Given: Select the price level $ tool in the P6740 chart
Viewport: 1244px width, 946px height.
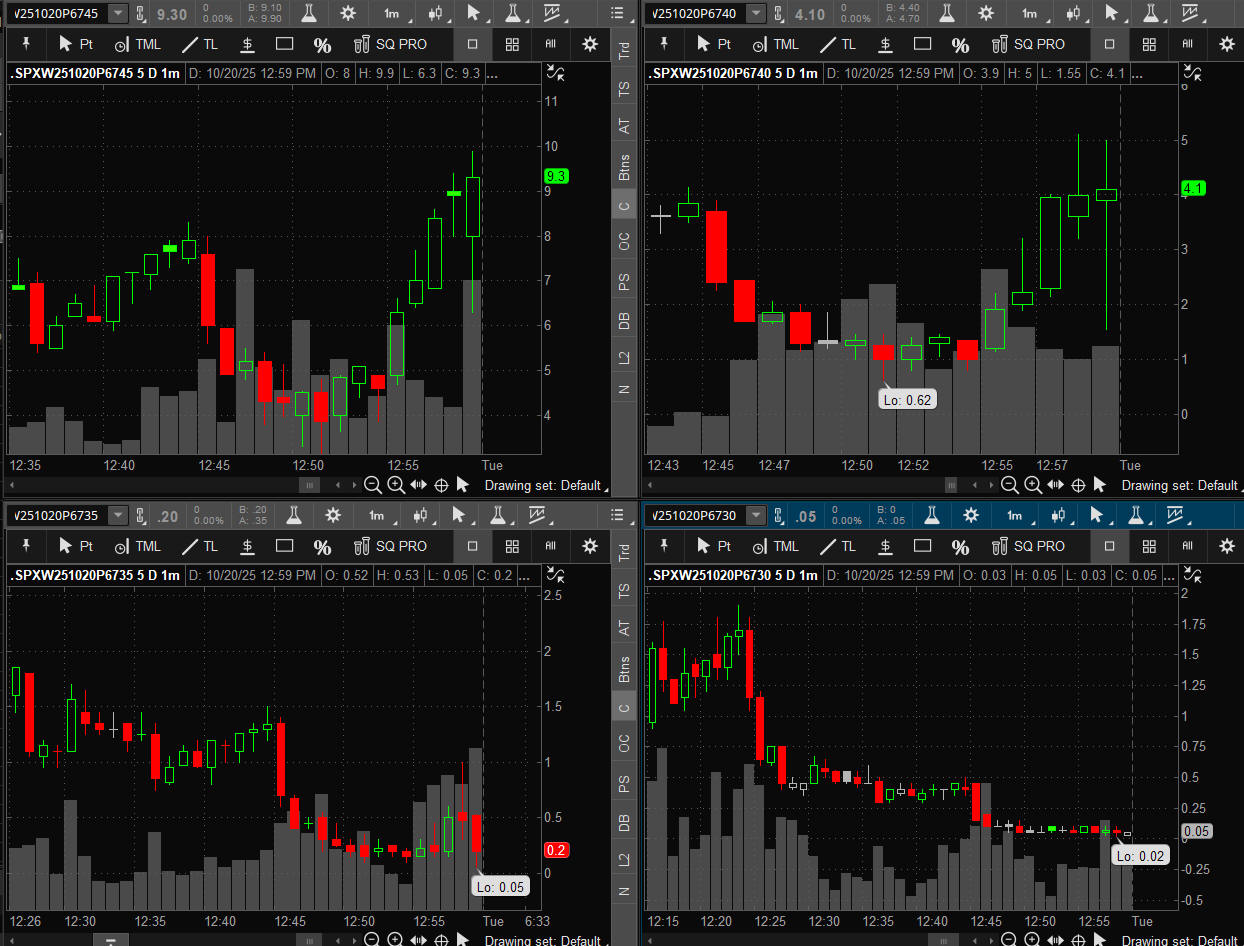Looking at the screenshot, I should click(x=885, y=44).
